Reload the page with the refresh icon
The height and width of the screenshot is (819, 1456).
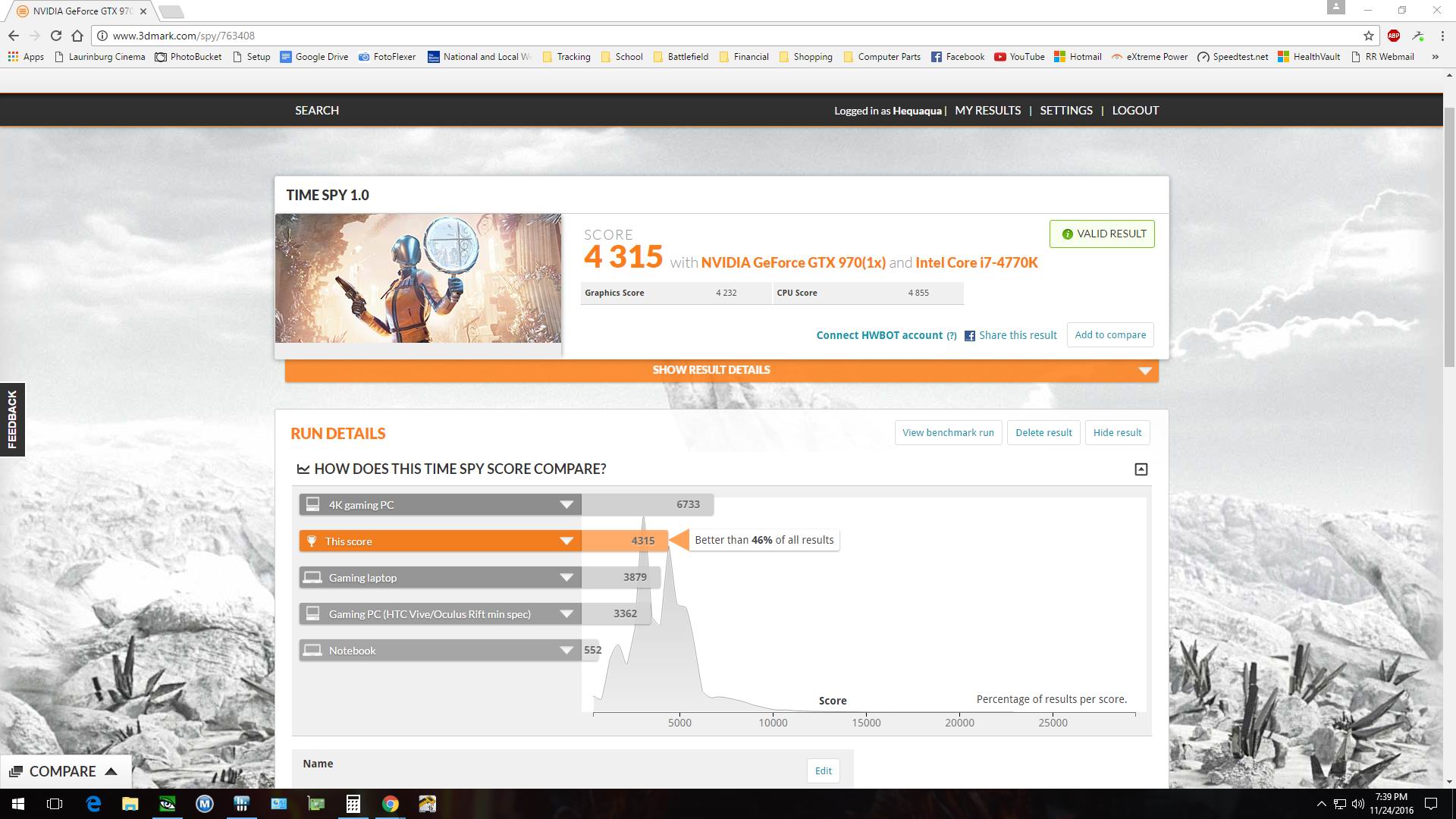coord(55,36)
